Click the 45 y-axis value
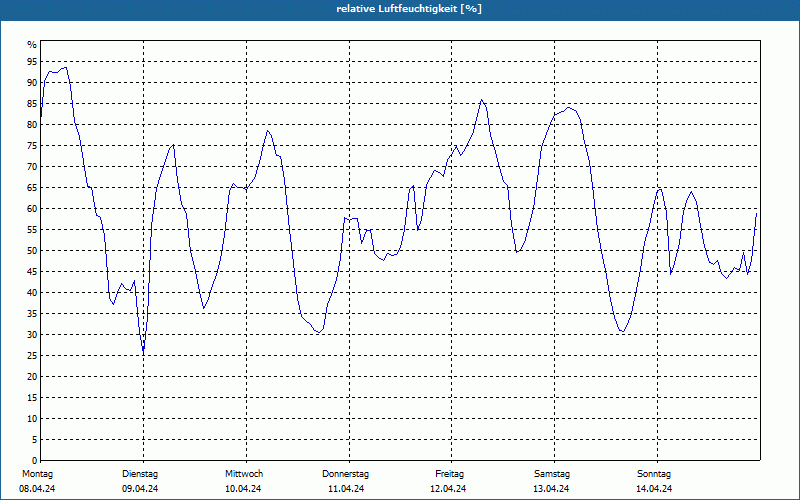 coord(32,271)
